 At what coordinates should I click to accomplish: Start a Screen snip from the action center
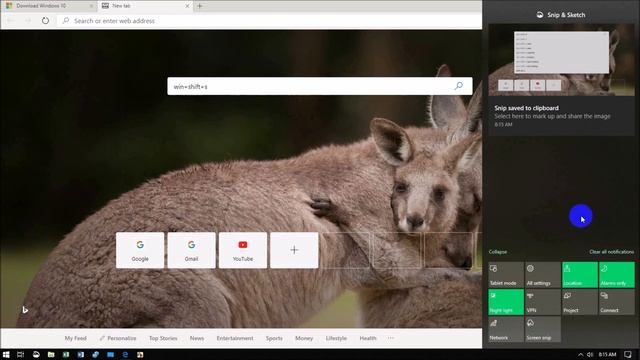click(x=542, y=329)
